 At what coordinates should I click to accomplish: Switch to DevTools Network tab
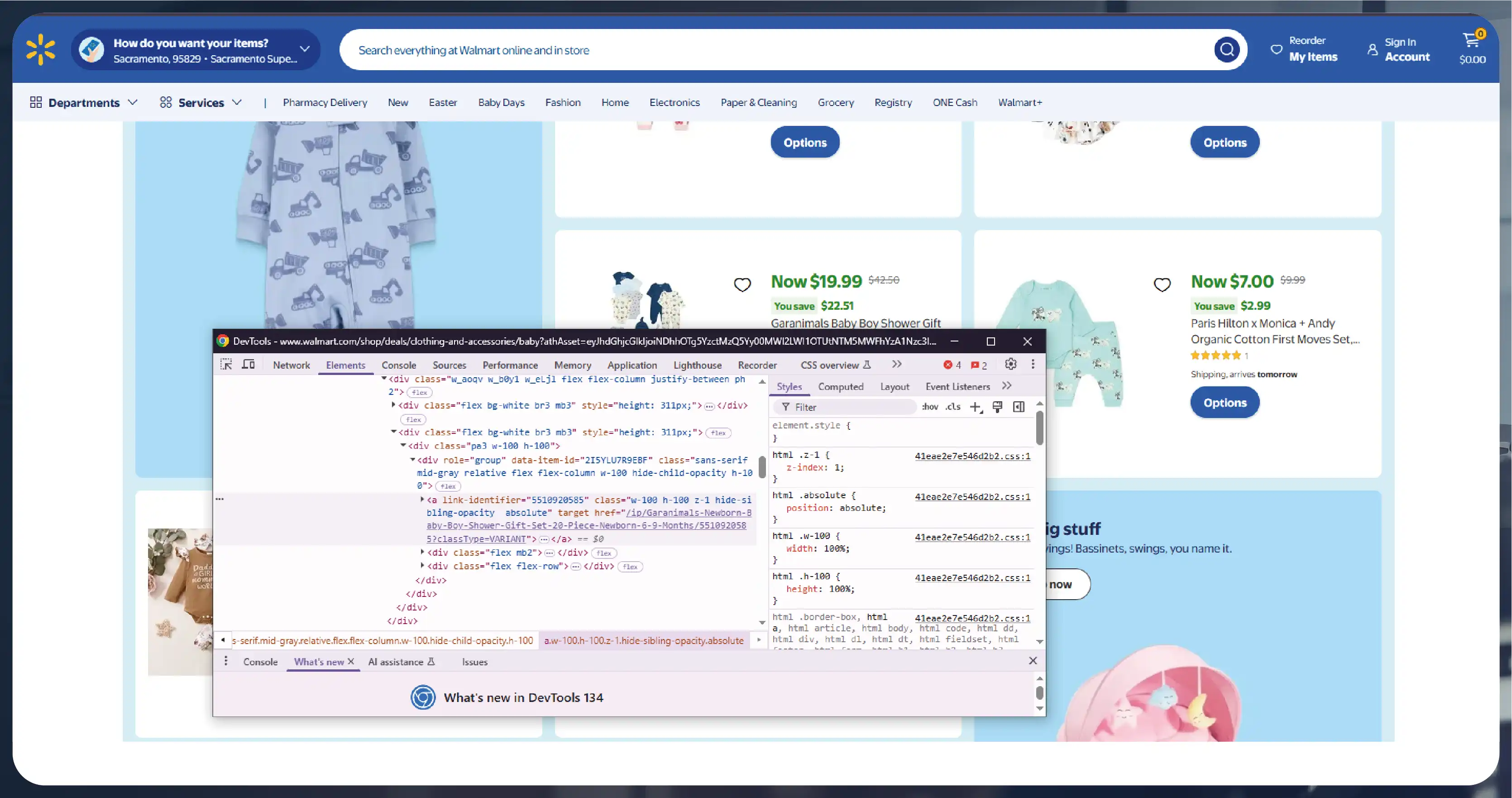coord(291,365)
